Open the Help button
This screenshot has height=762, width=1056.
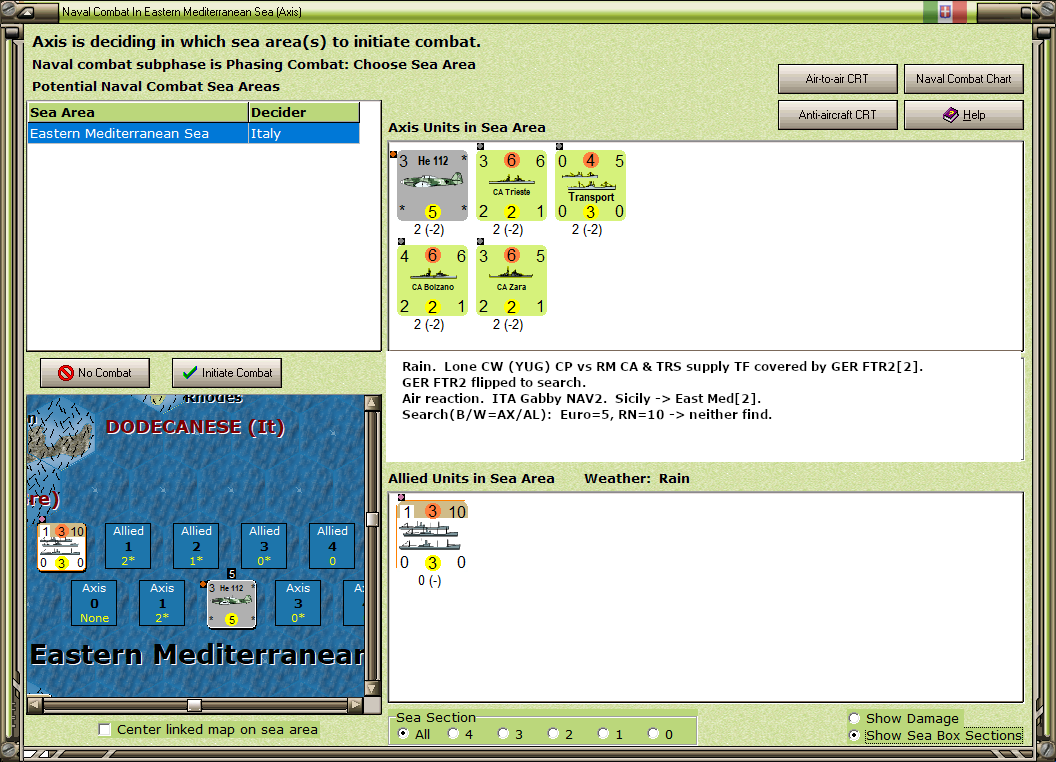[963, 115]
